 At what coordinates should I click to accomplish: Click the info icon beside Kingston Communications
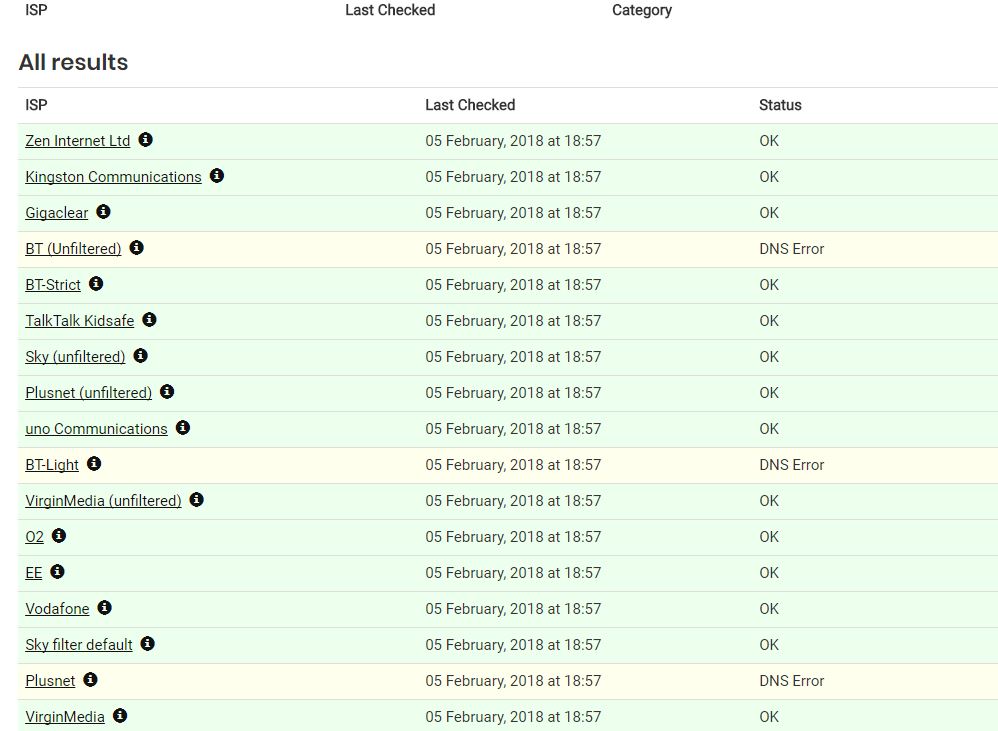(216, 176)
